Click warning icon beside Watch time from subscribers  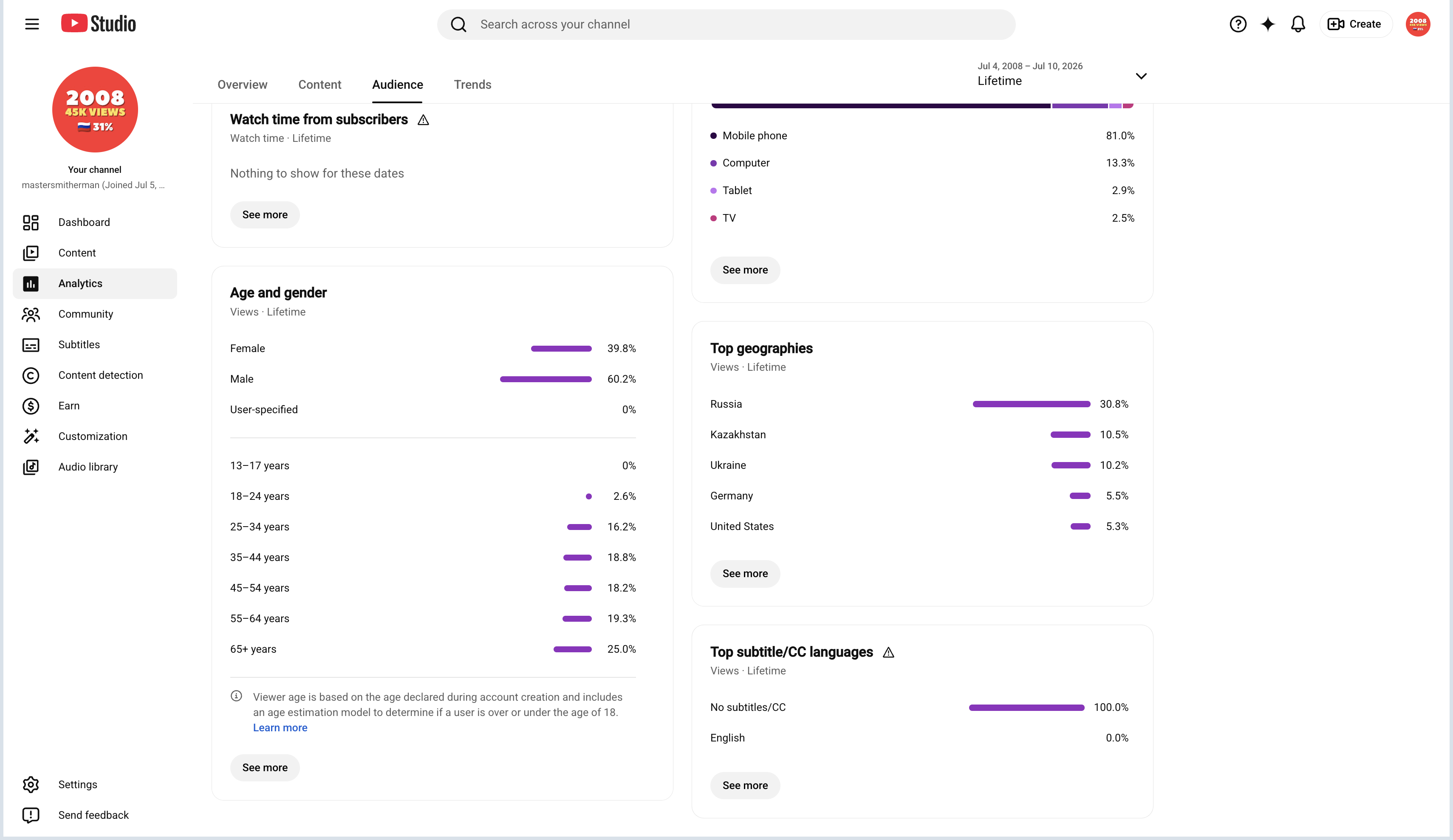click(x=423, y=120)
